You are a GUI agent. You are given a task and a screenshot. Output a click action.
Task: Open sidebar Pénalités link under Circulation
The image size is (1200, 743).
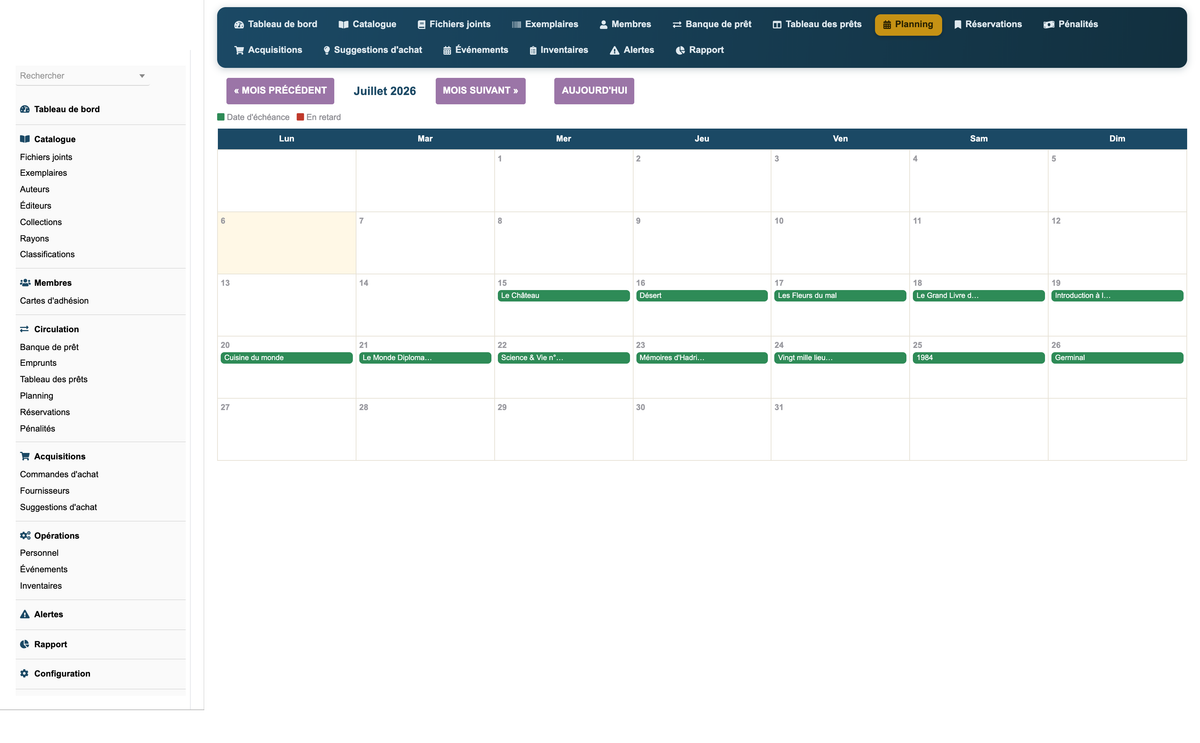(37, 428)
